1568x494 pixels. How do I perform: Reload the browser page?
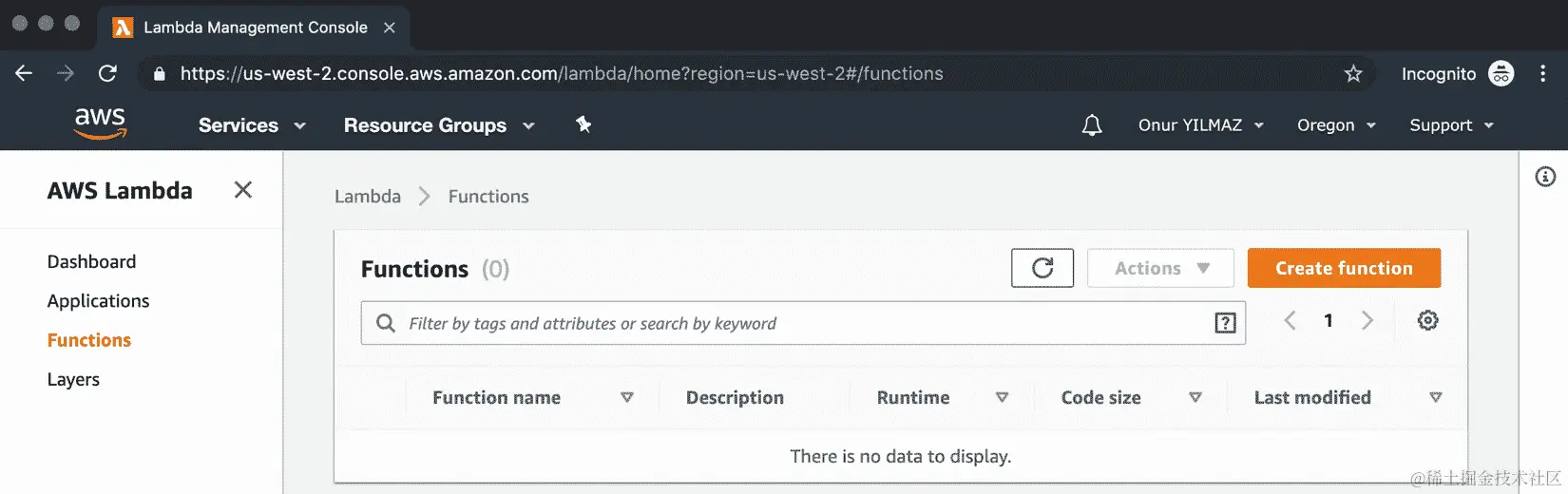coord(108,73)
